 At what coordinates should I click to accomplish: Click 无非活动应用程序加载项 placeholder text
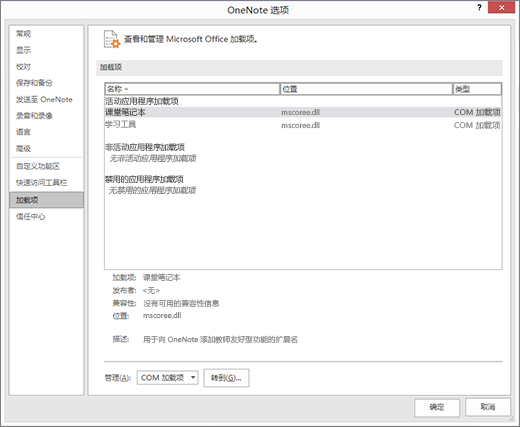click(x=153, y=158)
